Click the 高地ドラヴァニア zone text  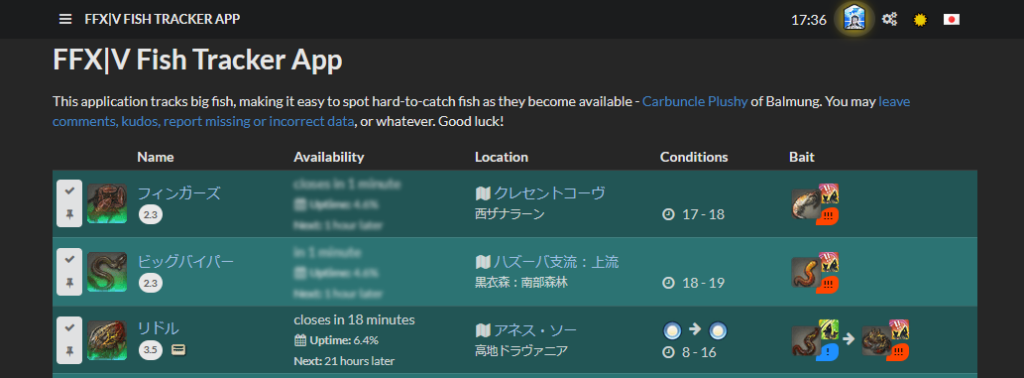coord(521,351)
